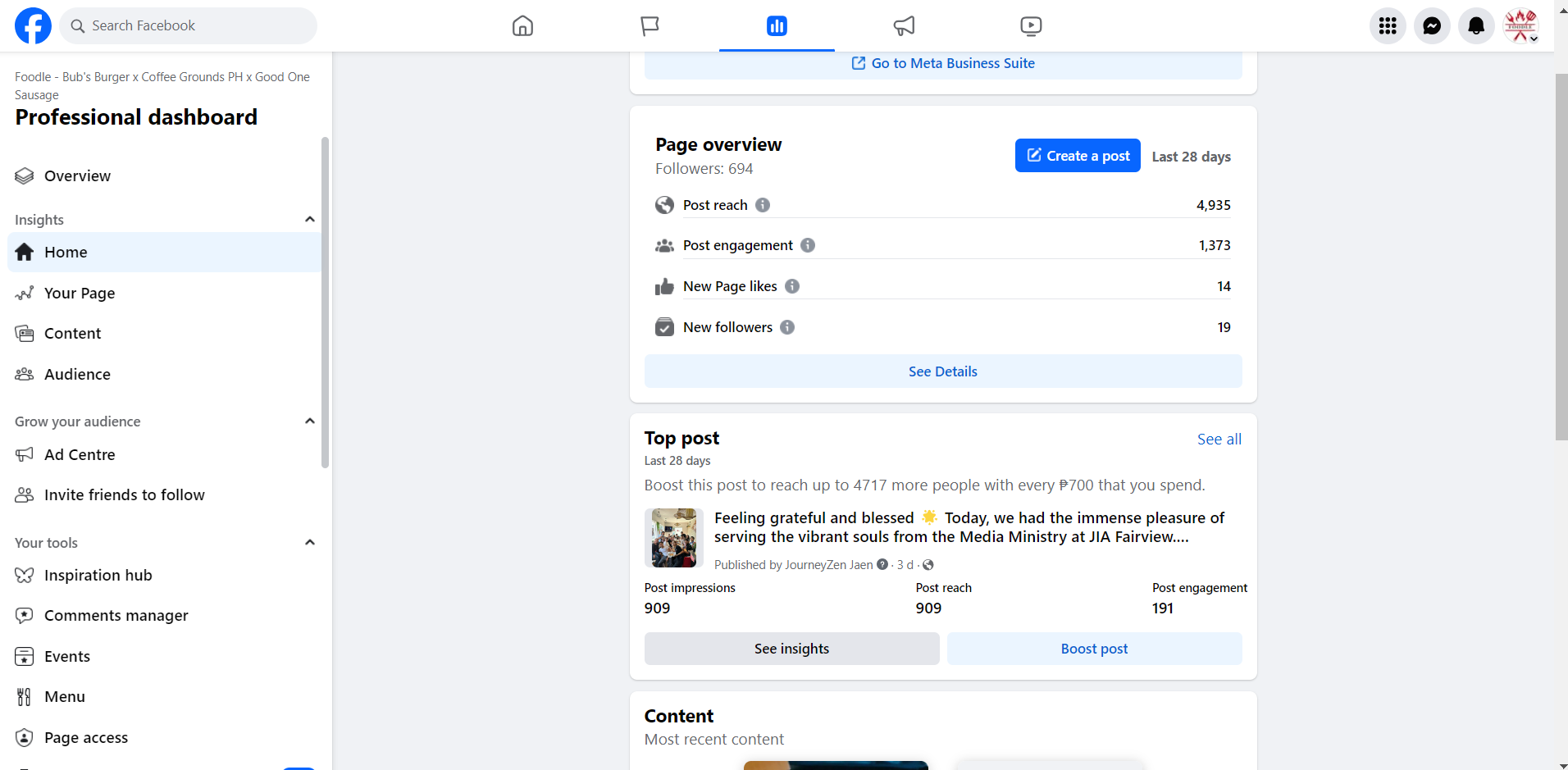Open the account profile picture menu
The height and width of the screenshot is (770, 1568).
pos(1520,26)
